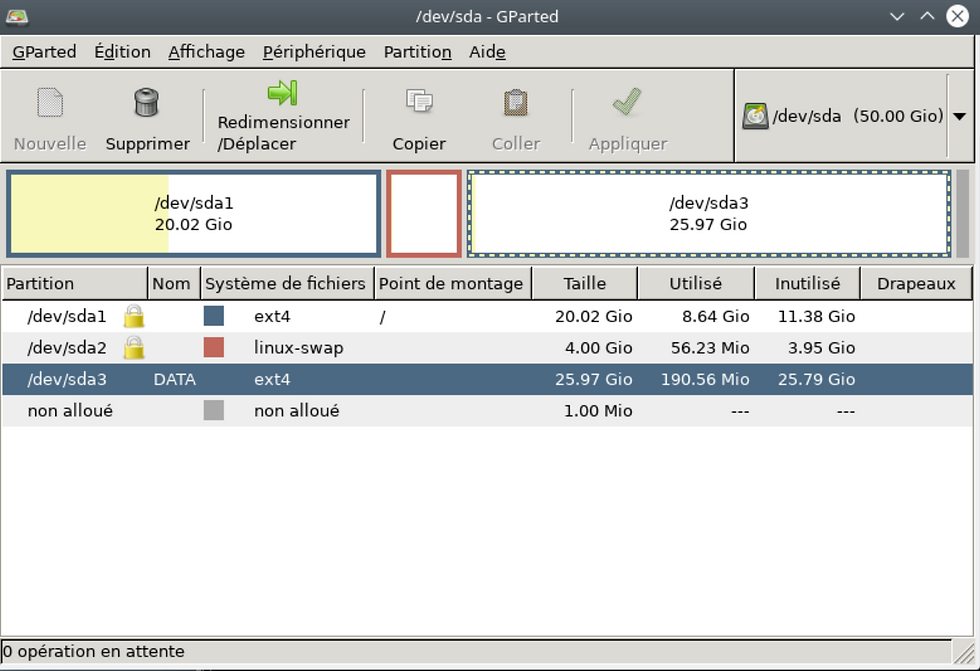This screenshot has height=671, width=980.
Task: Click the DATA label of sda3
Action: [174, 379]
